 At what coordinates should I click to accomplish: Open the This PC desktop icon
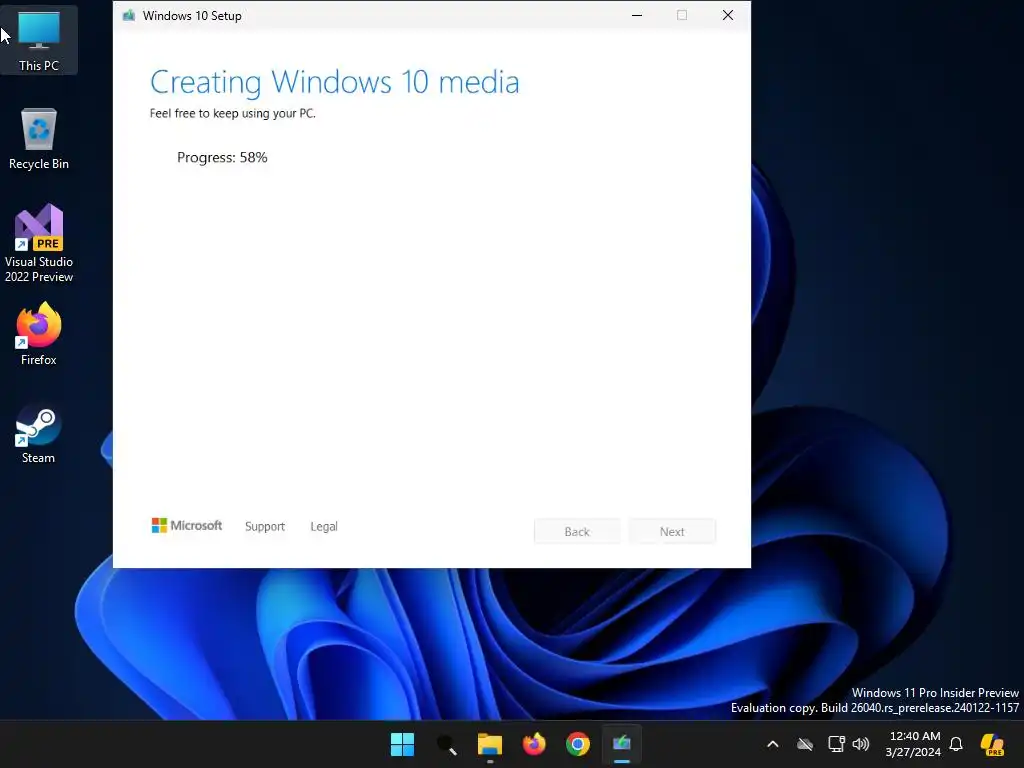(39, 40)
